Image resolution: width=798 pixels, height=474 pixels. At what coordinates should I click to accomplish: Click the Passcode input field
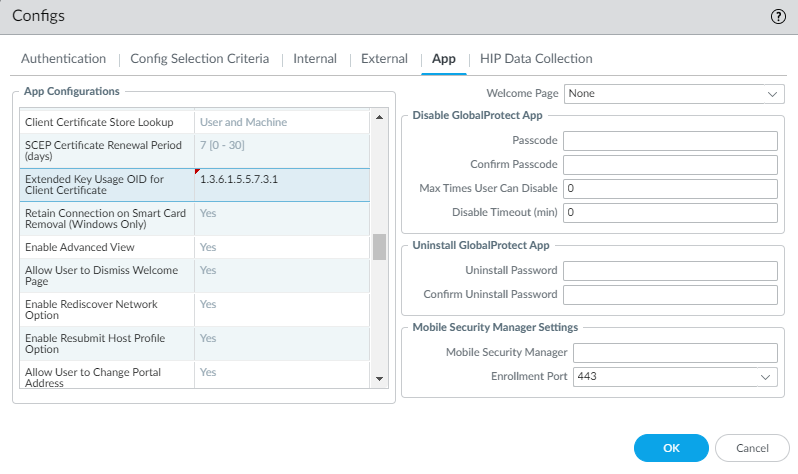[670, 141]
